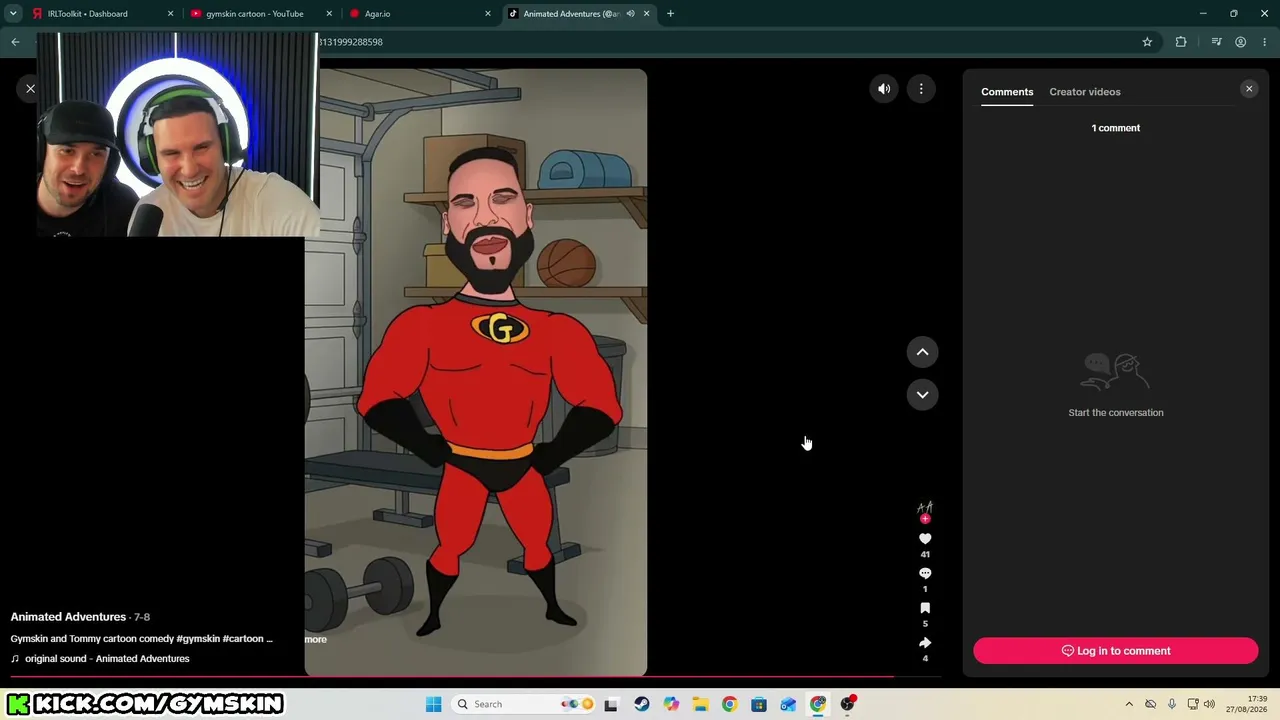Open the Windows Start menu

point(433,704)
